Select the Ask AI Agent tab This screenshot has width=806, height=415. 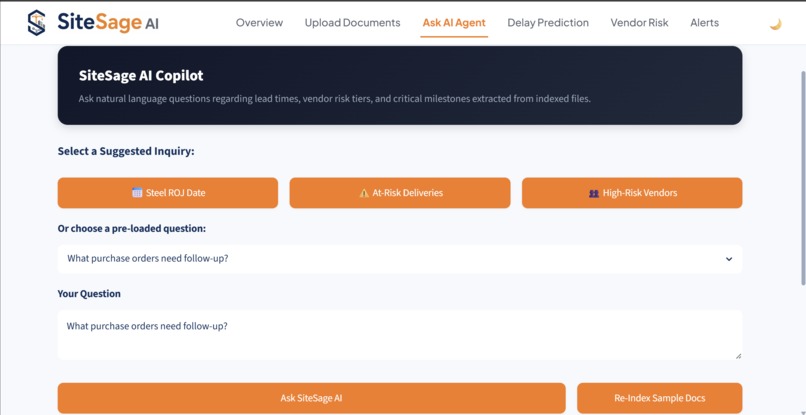454,23
